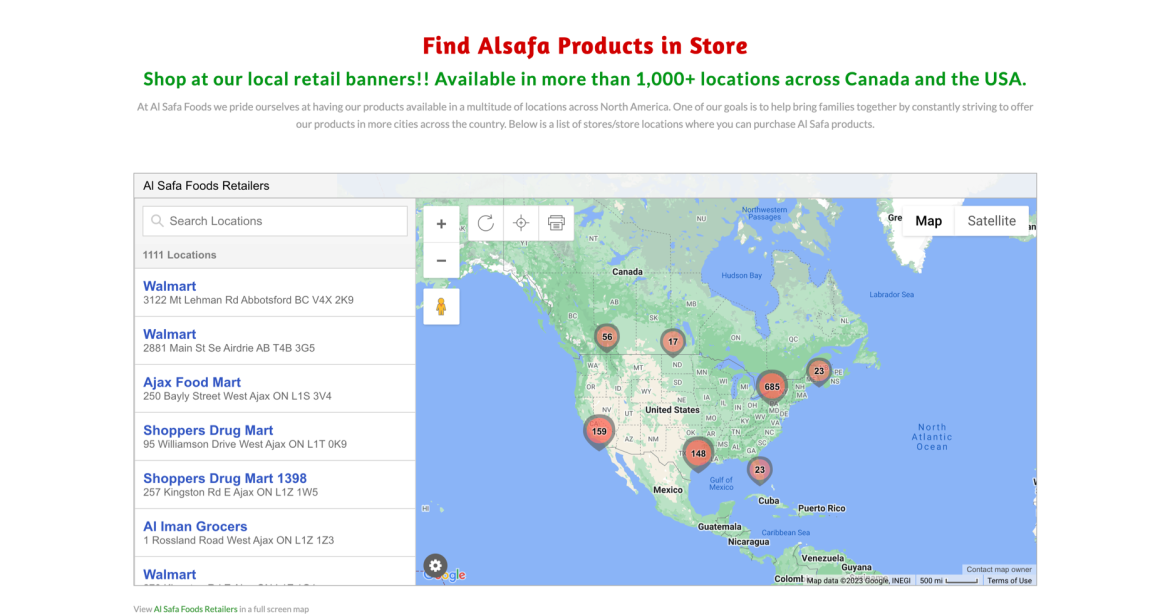This screenshot has height=614, width=1170.
Task: Print the map using printer icon
Action: 556,223
